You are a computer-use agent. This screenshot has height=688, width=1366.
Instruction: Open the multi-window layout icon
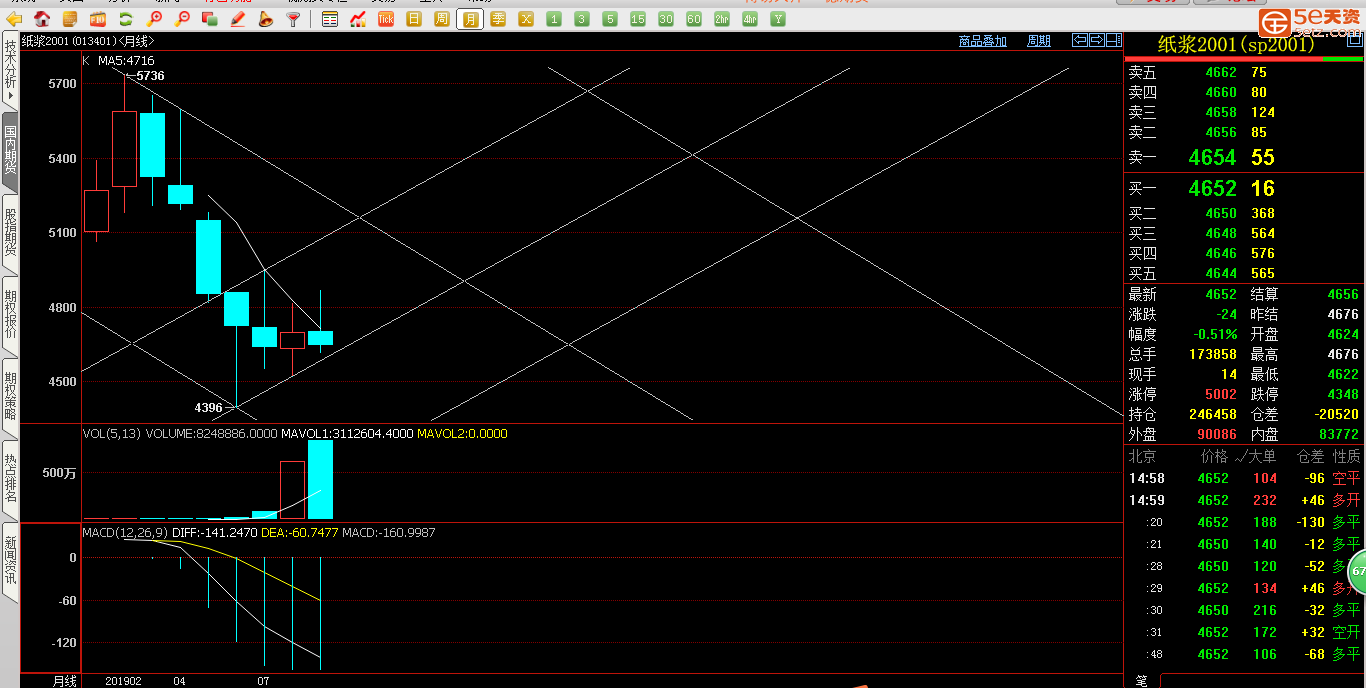[210, 19]
